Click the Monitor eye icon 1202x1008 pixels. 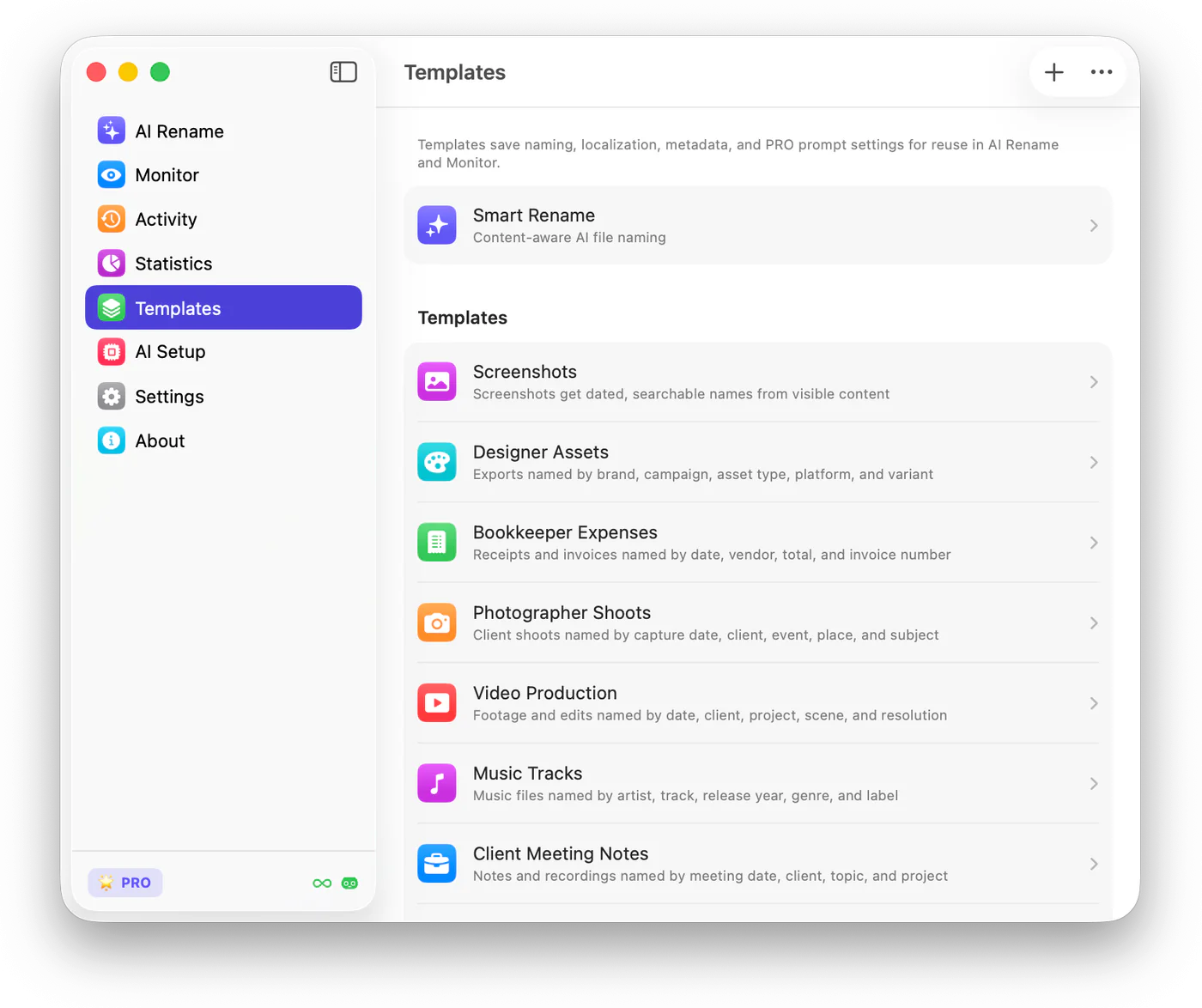[112, 175]
